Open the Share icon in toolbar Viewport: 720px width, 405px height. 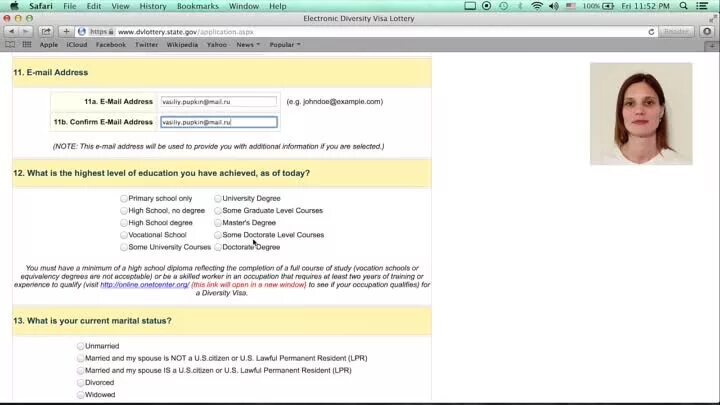(x=46, y=31)
